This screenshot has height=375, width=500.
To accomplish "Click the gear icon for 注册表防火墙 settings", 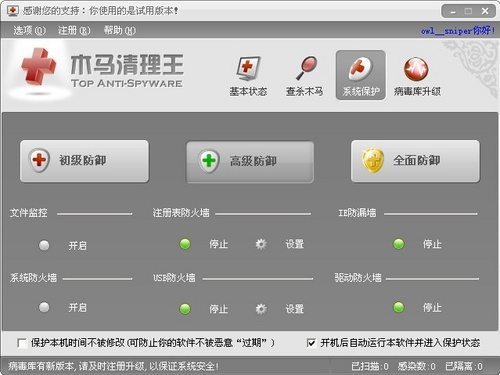I will tap(261, 244).
